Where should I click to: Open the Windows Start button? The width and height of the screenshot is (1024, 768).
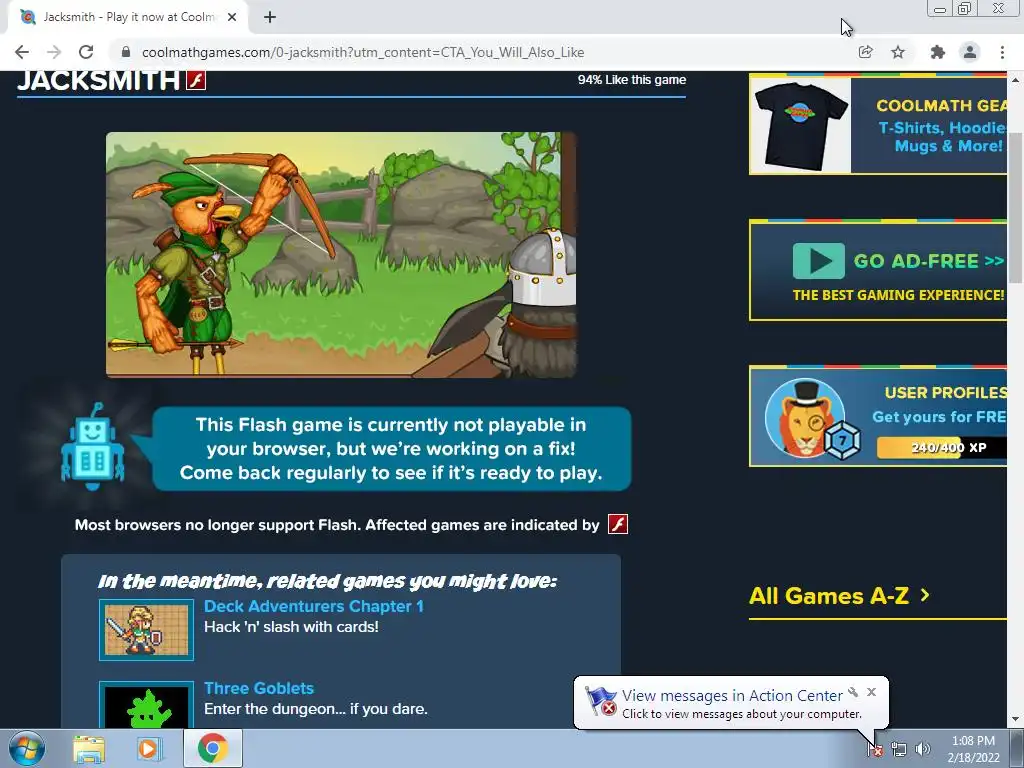pos(27,748)
